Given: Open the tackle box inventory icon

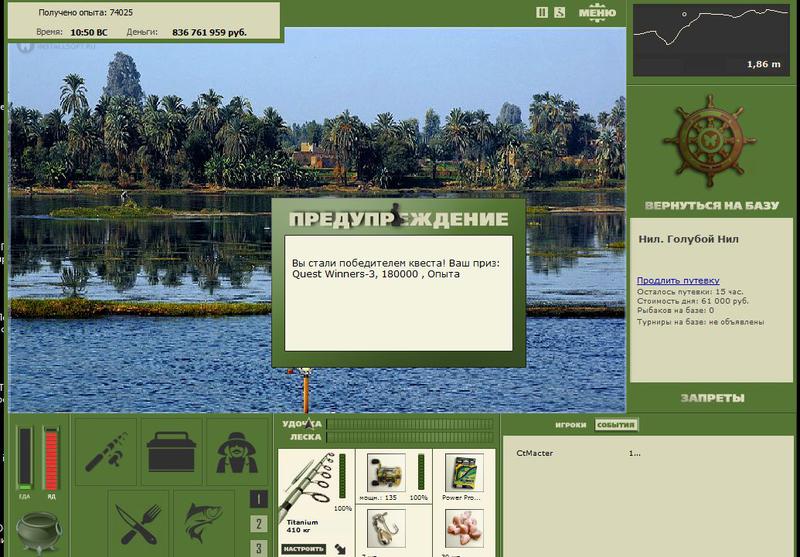Looking at the screenshot, I should click(171, 452).
